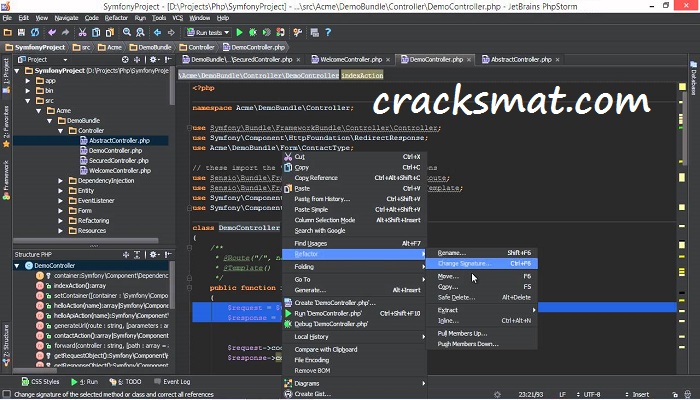700x400 pixels.
Task: Click the Cut scissors toolbar icon
Action: point(82,32)
